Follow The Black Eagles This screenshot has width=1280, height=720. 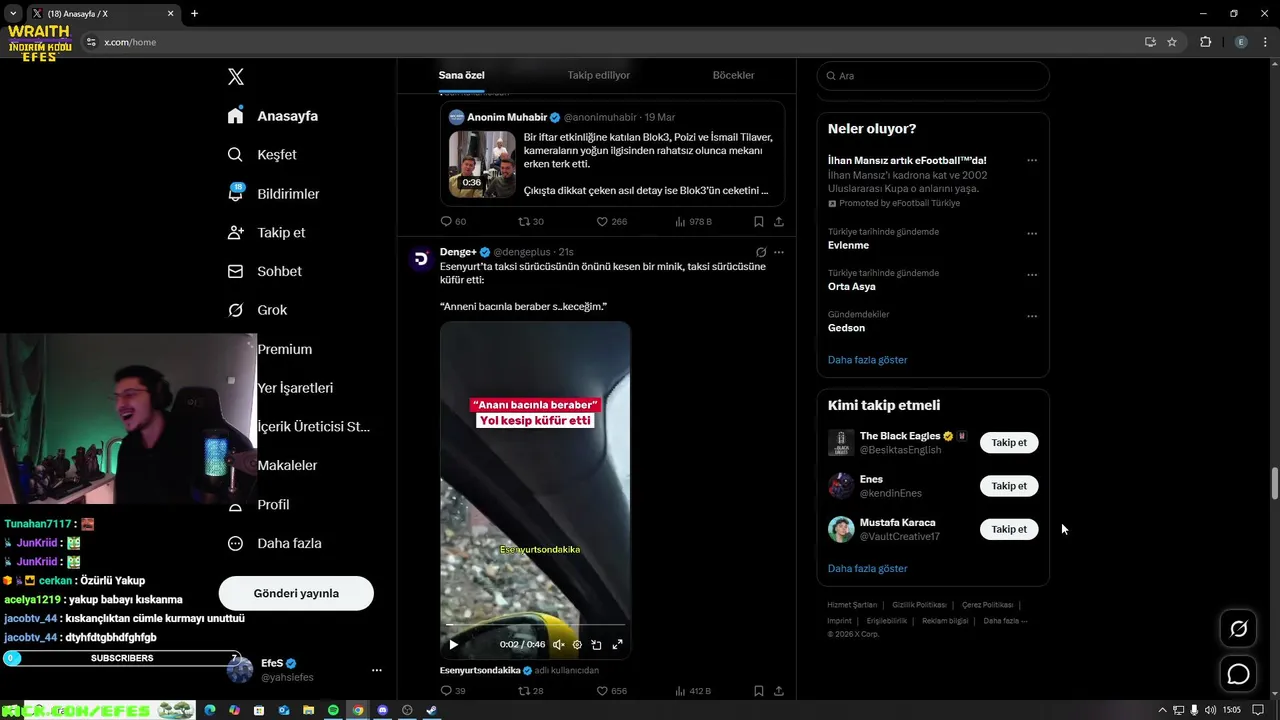[1009, 443]
